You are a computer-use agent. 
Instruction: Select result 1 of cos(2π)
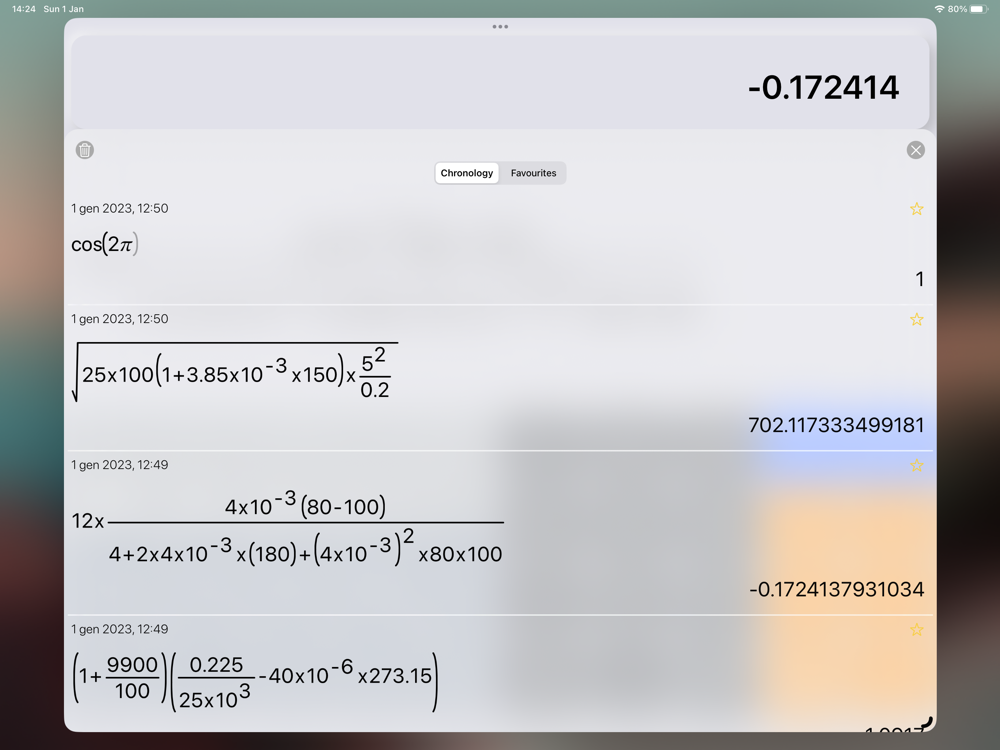[919, 279]
